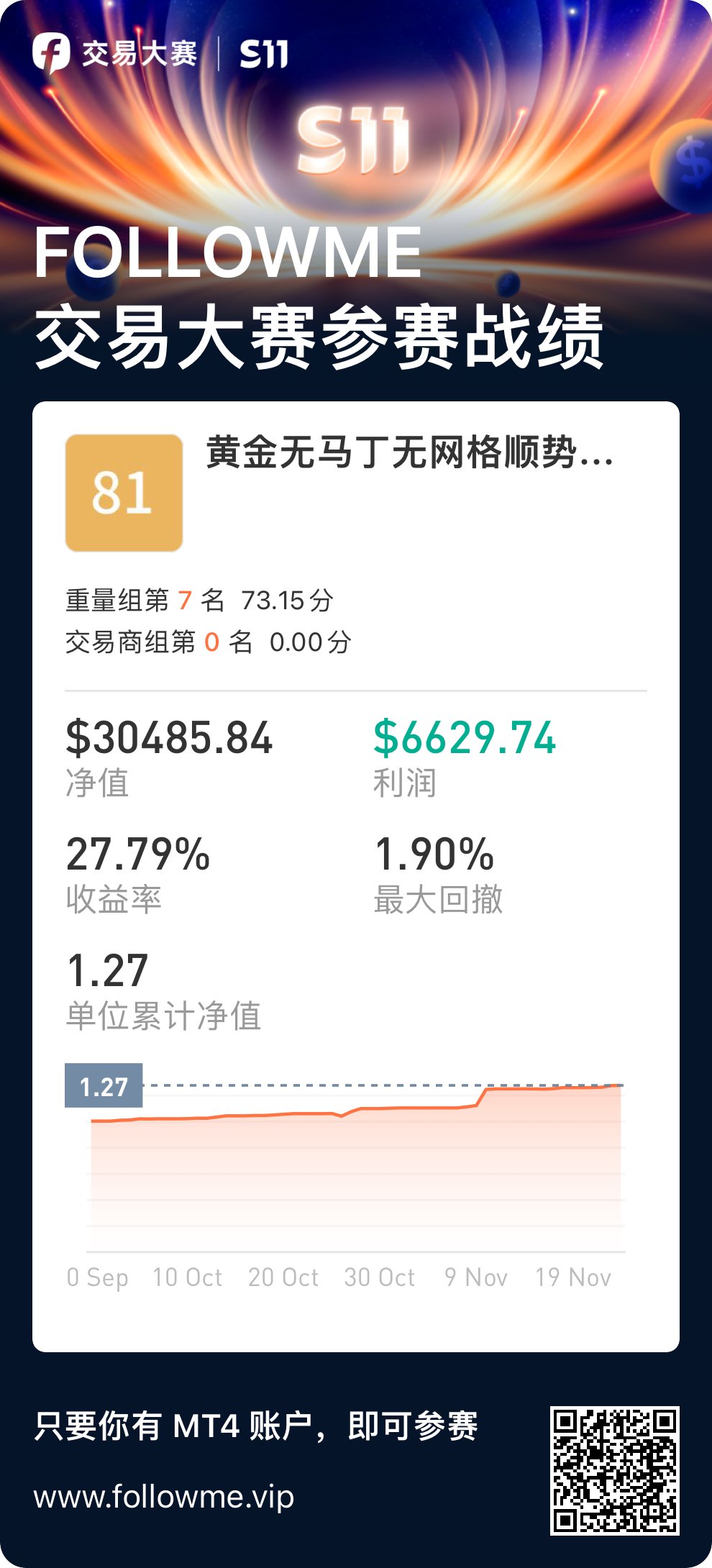Viewport: 712px width, 1568px height.
Task: Click the 交易商组第 0 名 ranking text
Action: 159,642
